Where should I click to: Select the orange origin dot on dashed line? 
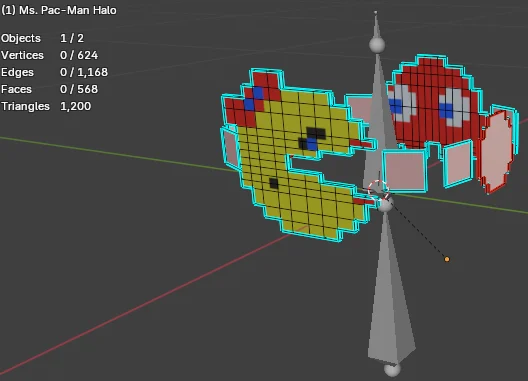[x=447, y=259]
